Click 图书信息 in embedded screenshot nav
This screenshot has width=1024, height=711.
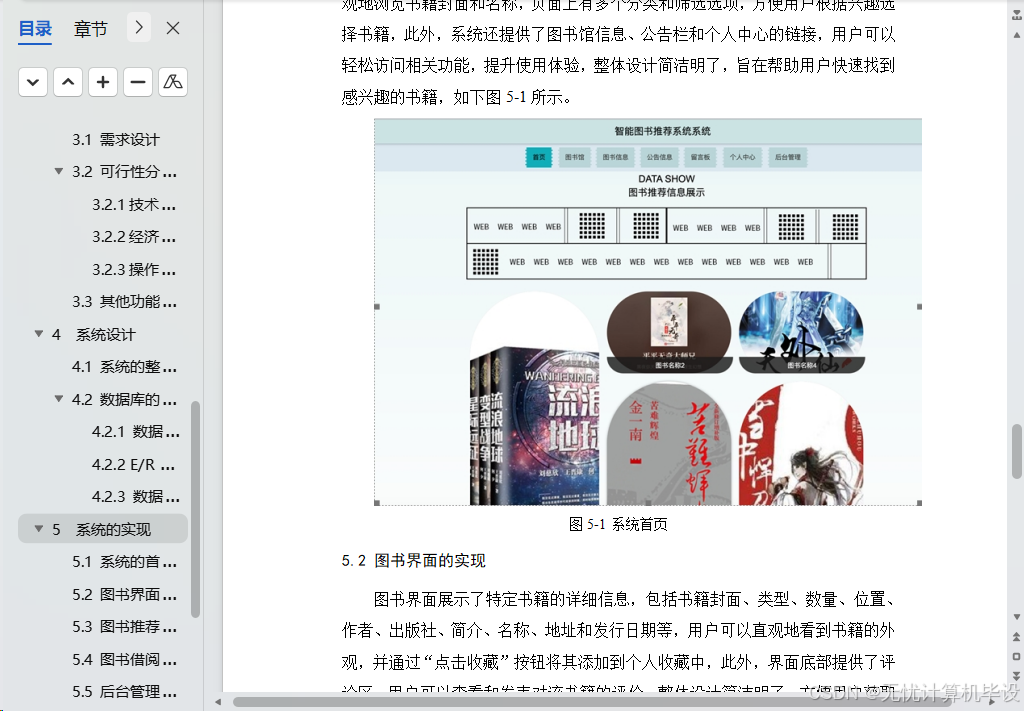[x=615, y=157]
